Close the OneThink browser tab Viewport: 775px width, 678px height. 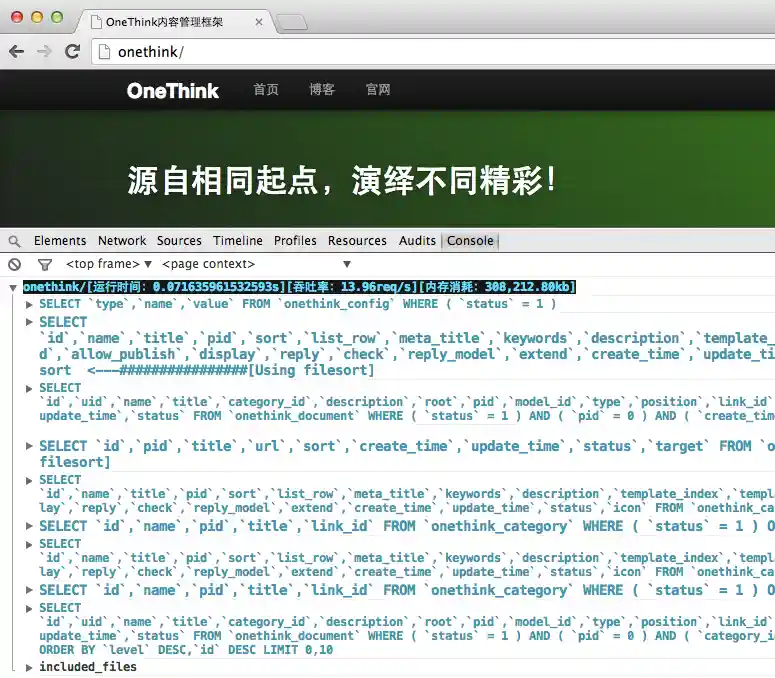click(x=258, y=22)
